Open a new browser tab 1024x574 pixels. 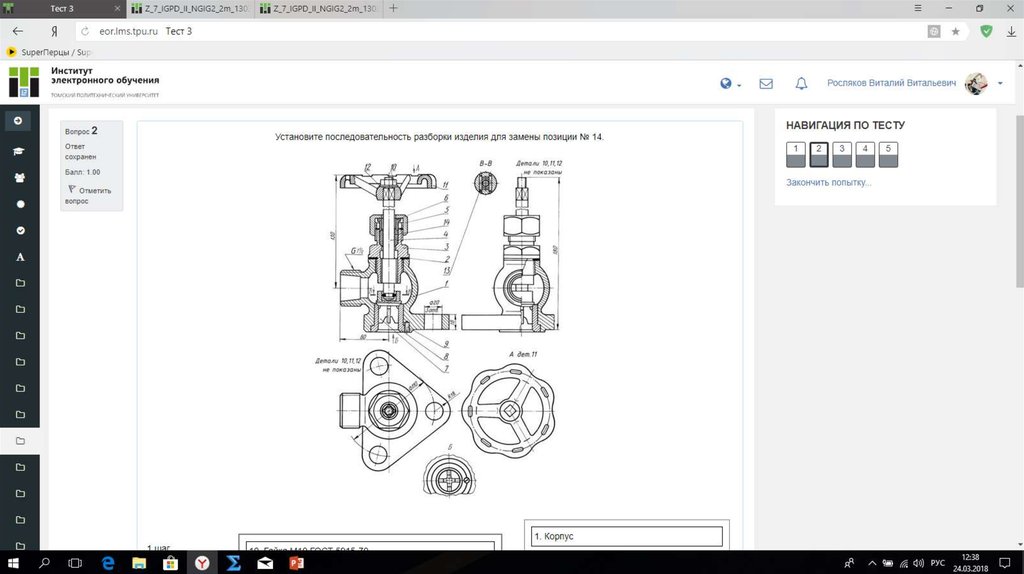coord(393,8)
